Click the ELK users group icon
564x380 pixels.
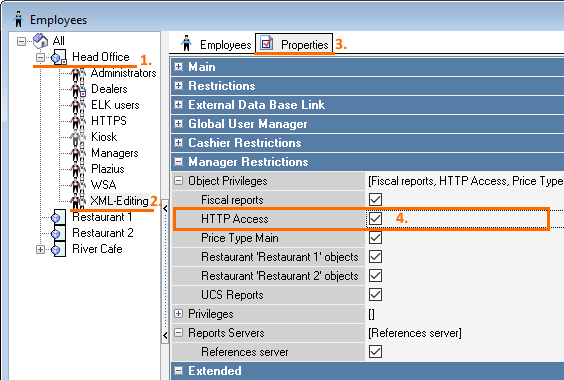pos(78,105)
